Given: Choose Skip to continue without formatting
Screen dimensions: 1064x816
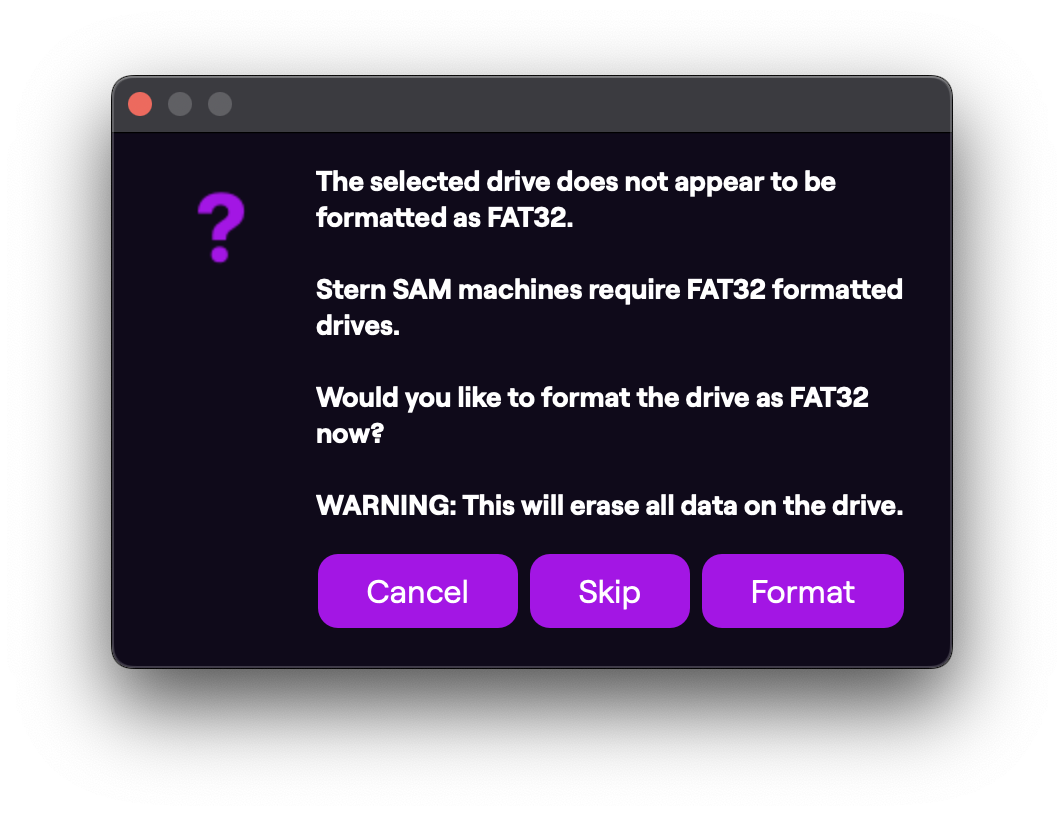Looking at the screenshot, I should 609,590.
